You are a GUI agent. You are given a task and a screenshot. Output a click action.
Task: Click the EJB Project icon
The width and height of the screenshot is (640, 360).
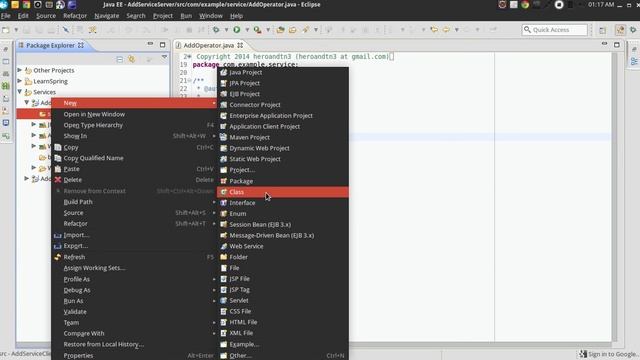pyautogui.click(x=223, y=94)
